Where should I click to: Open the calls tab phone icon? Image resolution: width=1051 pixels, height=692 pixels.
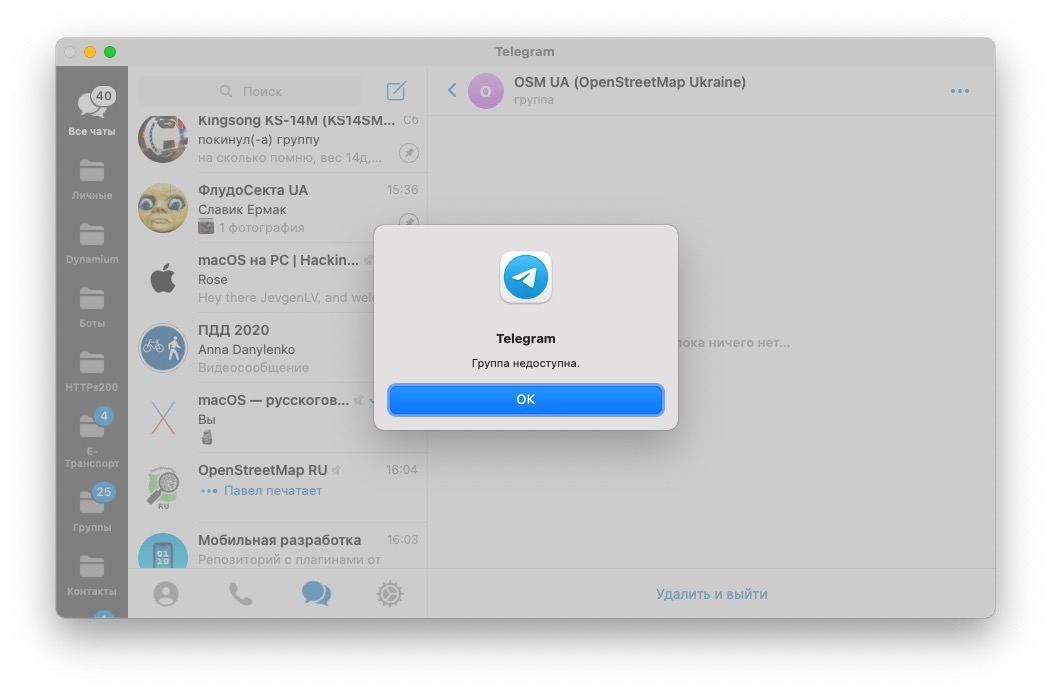point(241,594)
